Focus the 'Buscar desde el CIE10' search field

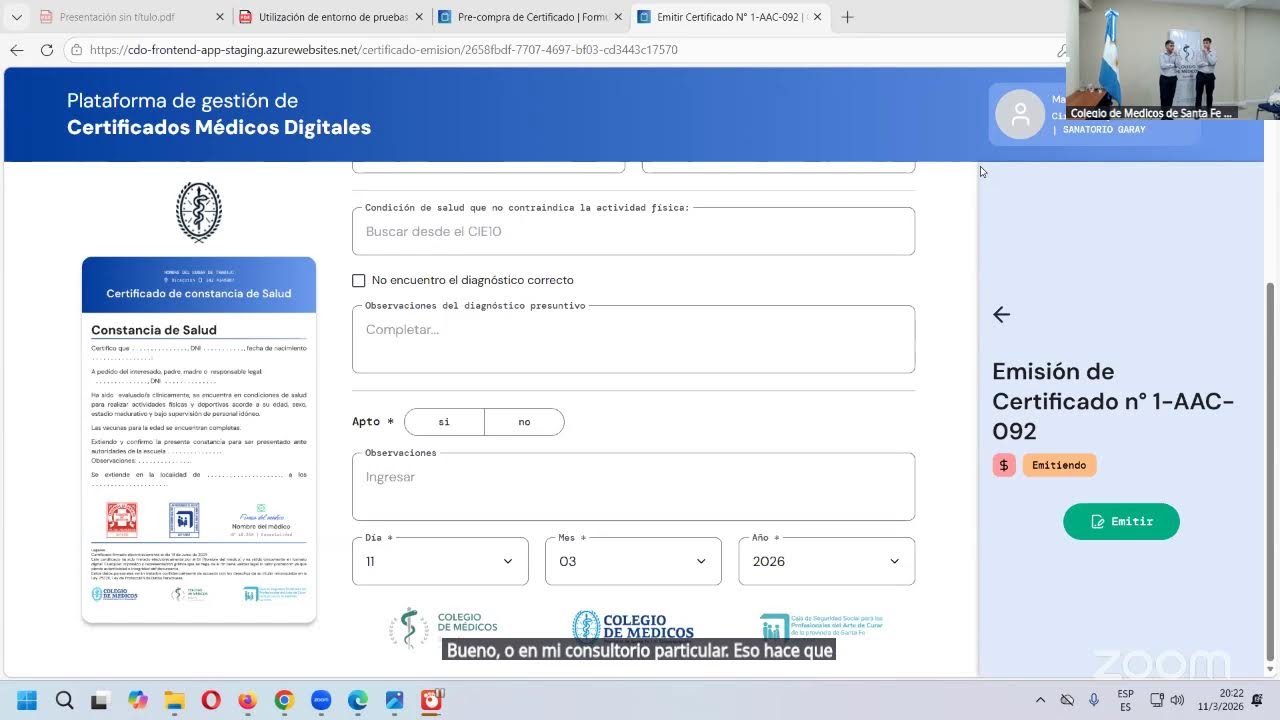pyautogui.click(x=633, y=231)
